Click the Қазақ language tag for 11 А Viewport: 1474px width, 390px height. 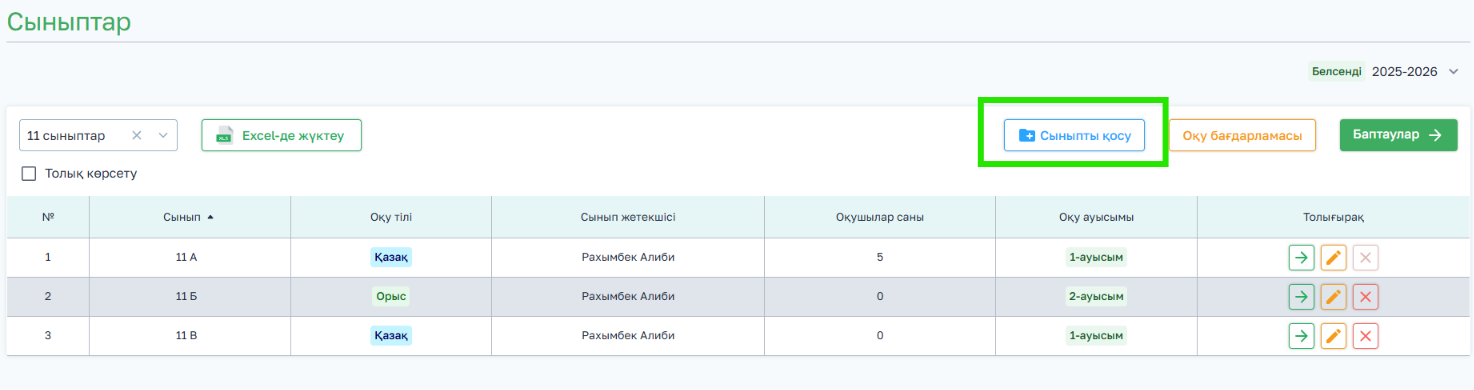[x=391, y=257]
